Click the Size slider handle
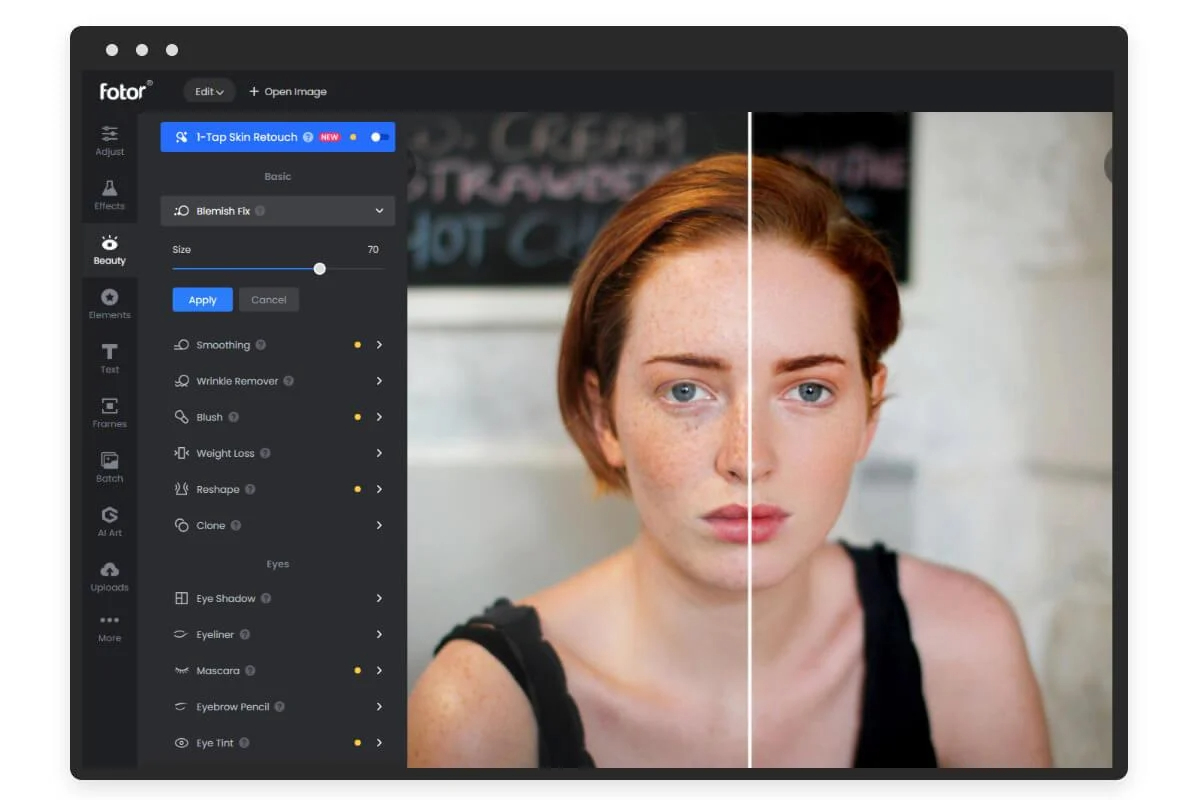The height and width of the screenshot is (800, 1200). pyautogui.click(x=319, y=269)
